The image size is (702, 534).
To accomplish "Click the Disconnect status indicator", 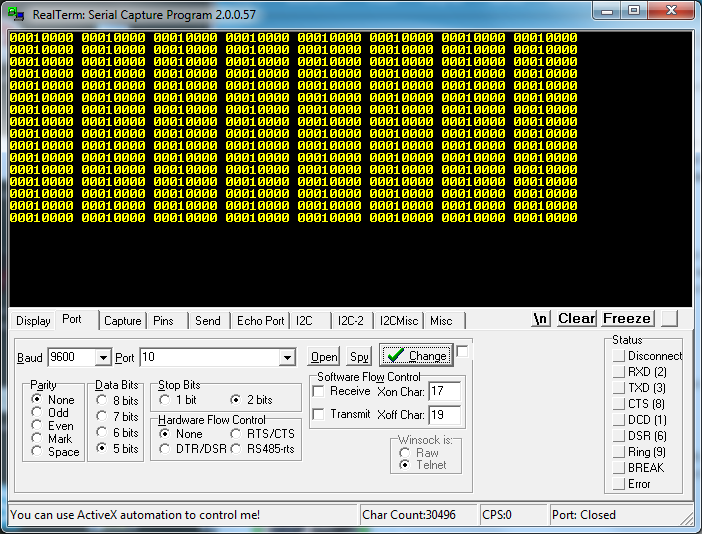I will coord(619,356).
